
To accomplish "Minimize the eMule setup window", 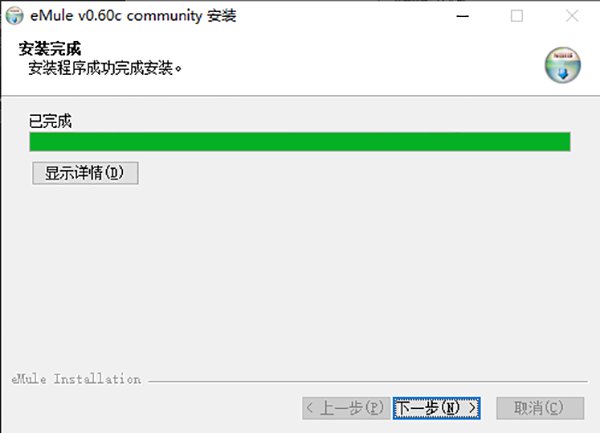I will (462, 16).
